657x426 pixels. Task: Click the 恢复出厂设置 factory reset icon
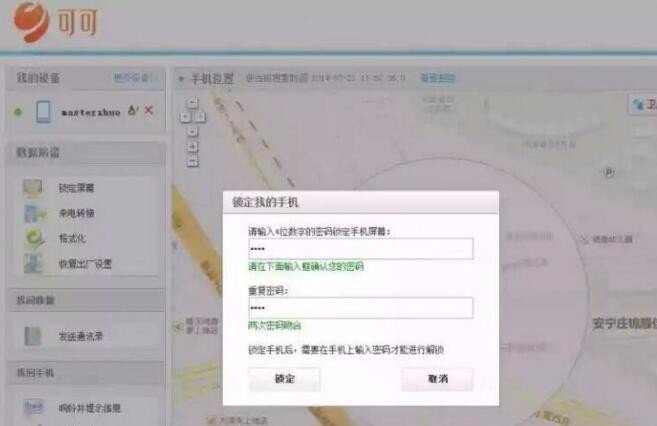coord(33,263)
